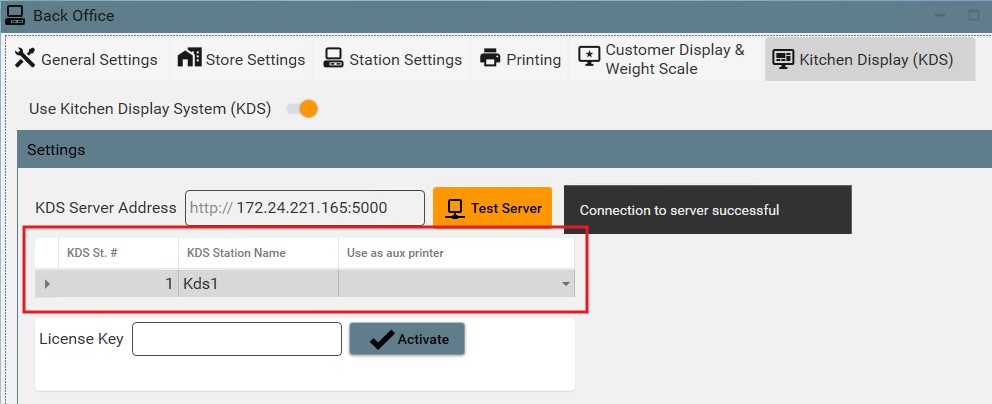Click the Activate license button
The width and height of the screenshot is (992, 404).
pyautogui.click(x=407, y=339)
